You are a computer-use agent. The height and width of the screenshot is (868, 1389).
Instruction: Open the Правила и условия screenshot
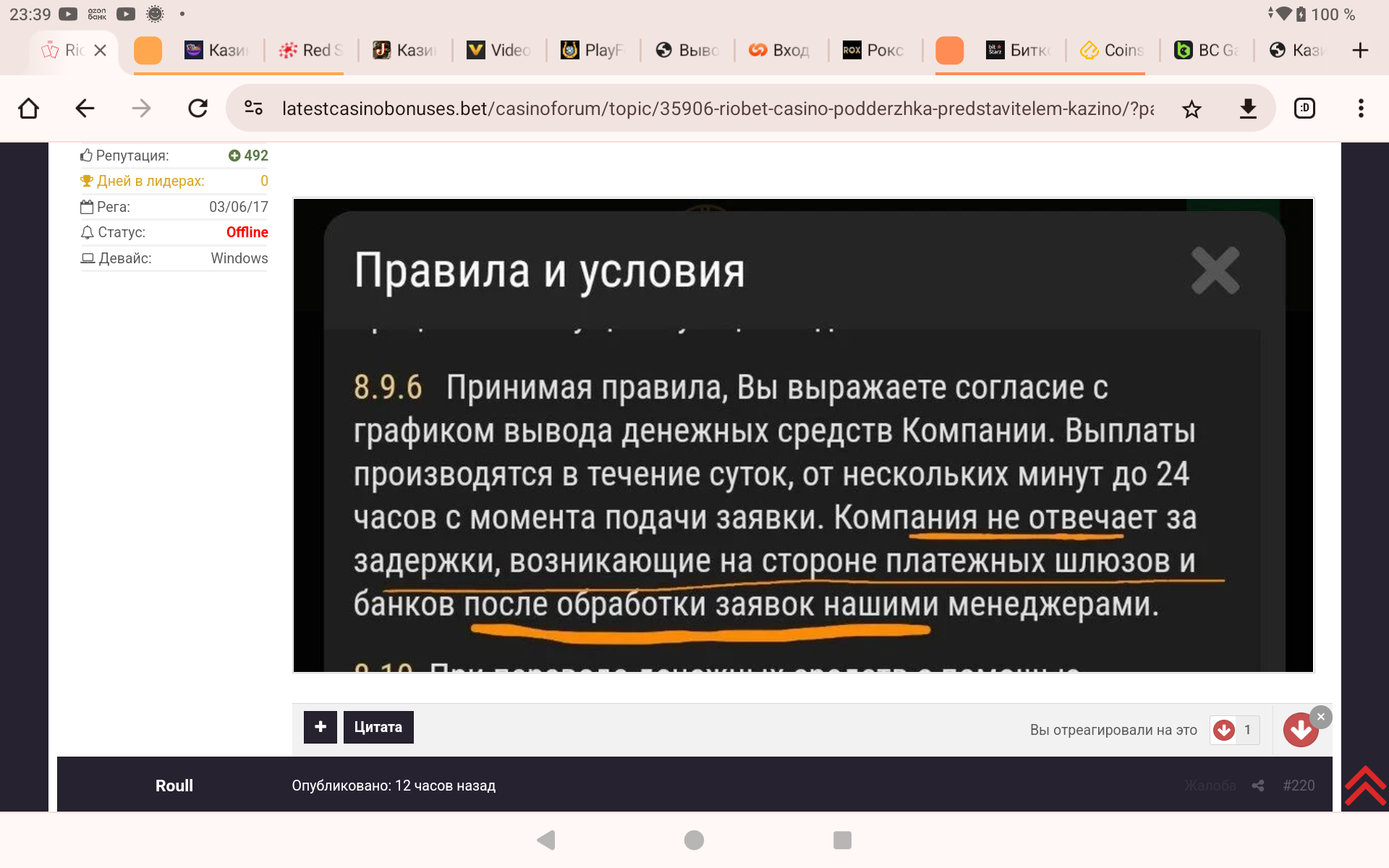[803, 435]
